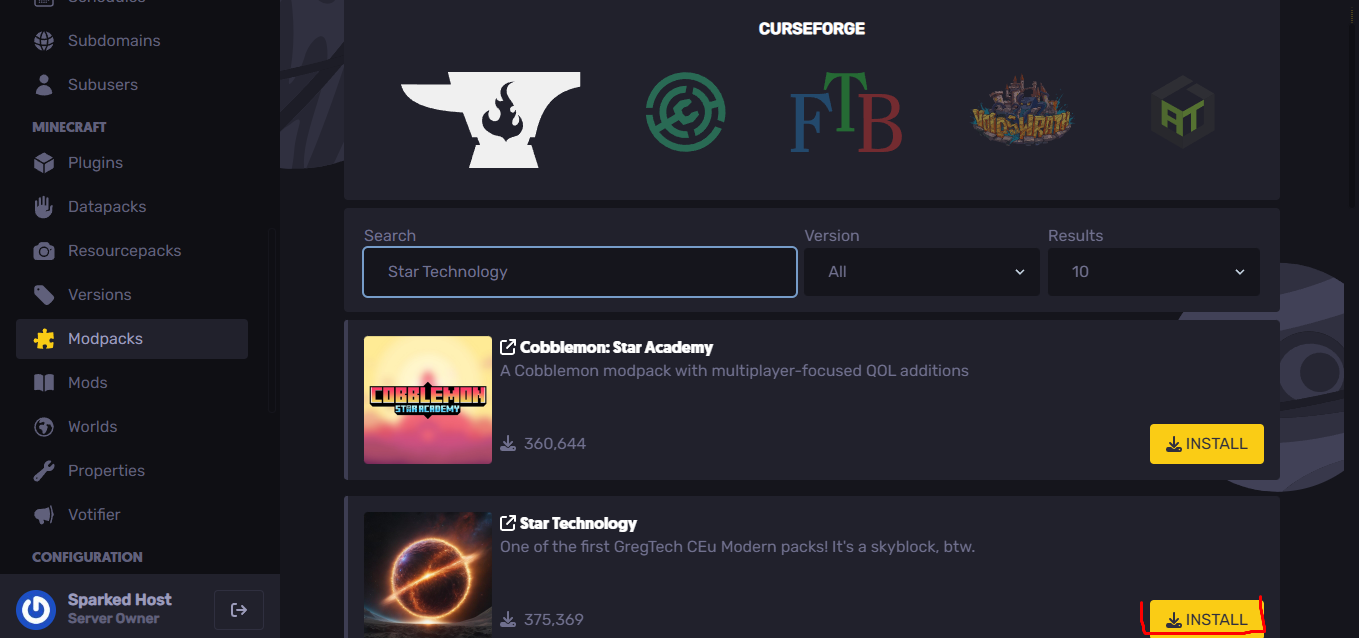Click the logout arrow icon beside Server Owner
The image size is (1359, 638).
pos(239,610)
